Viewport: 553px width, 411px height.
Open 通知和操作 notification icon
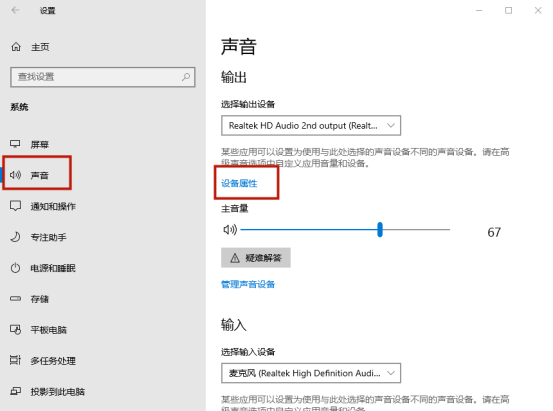15,206
